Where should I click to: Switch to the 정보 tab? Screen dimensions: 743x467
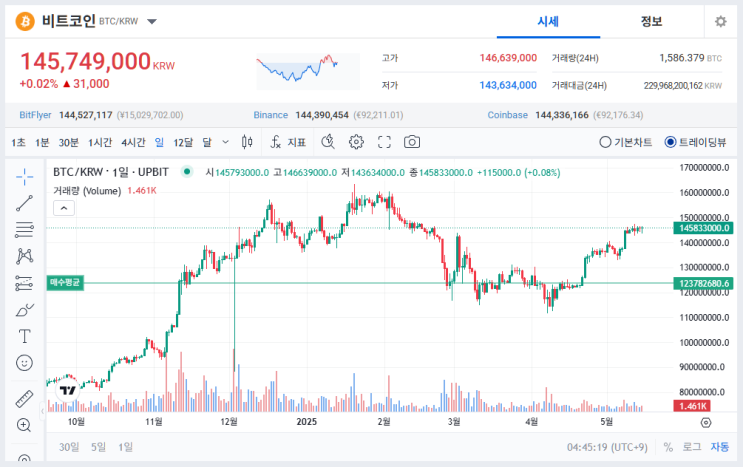[x=652, y=21]
